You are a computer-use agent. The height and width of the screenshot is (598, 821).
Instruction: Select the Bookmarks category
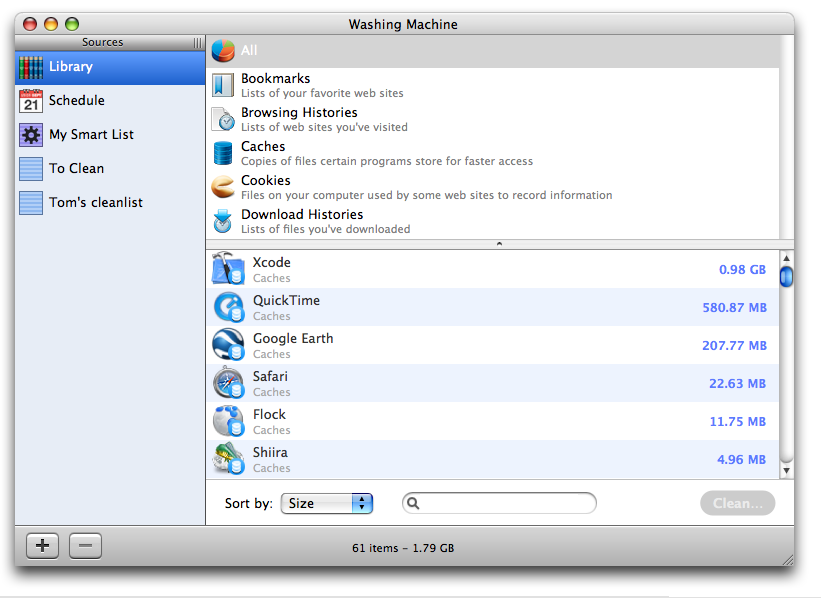click(493, 85)
